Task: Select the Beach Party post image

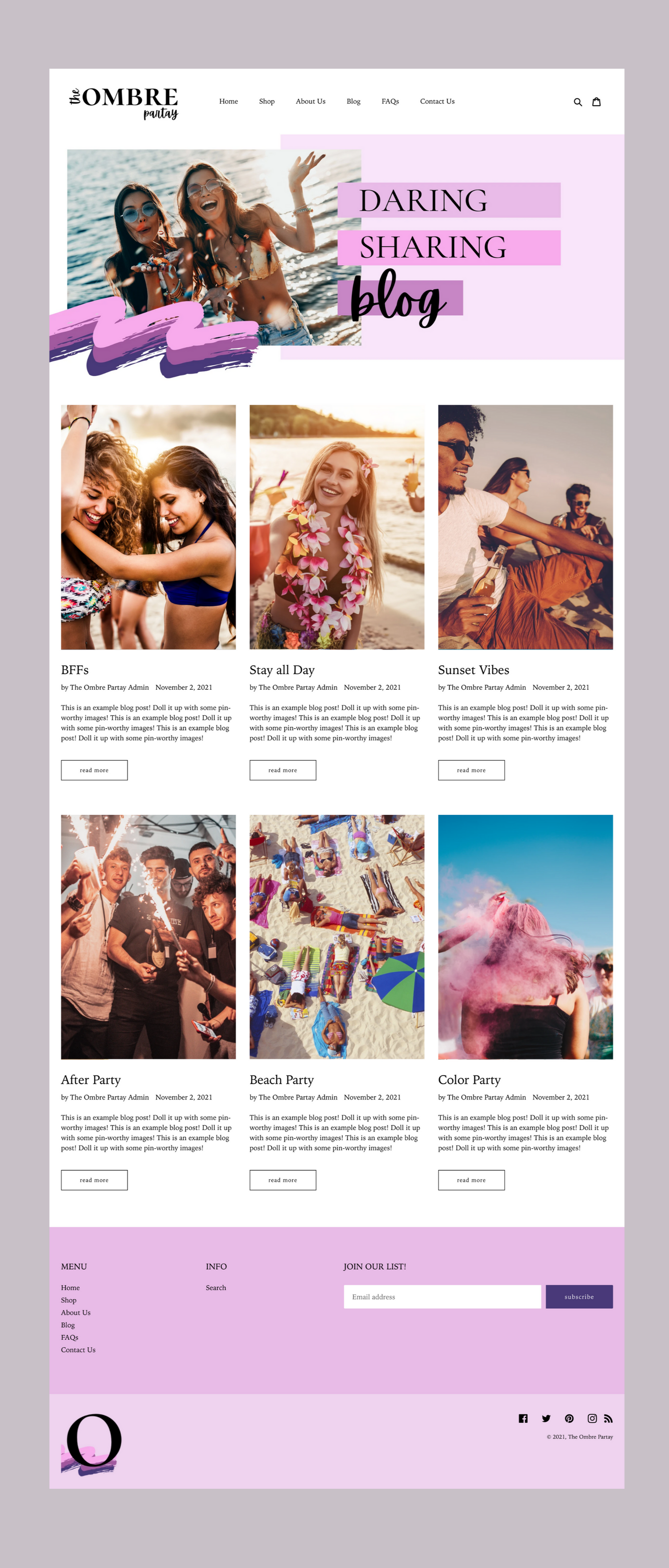Action: pyautogui.click(x=337, y=937)
